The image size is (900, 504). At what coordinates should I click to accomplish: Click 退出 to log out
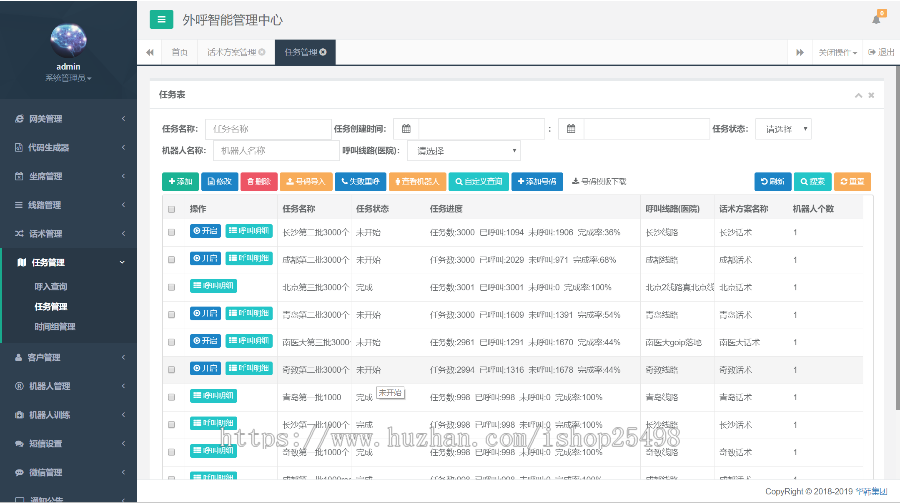[881, 52]
